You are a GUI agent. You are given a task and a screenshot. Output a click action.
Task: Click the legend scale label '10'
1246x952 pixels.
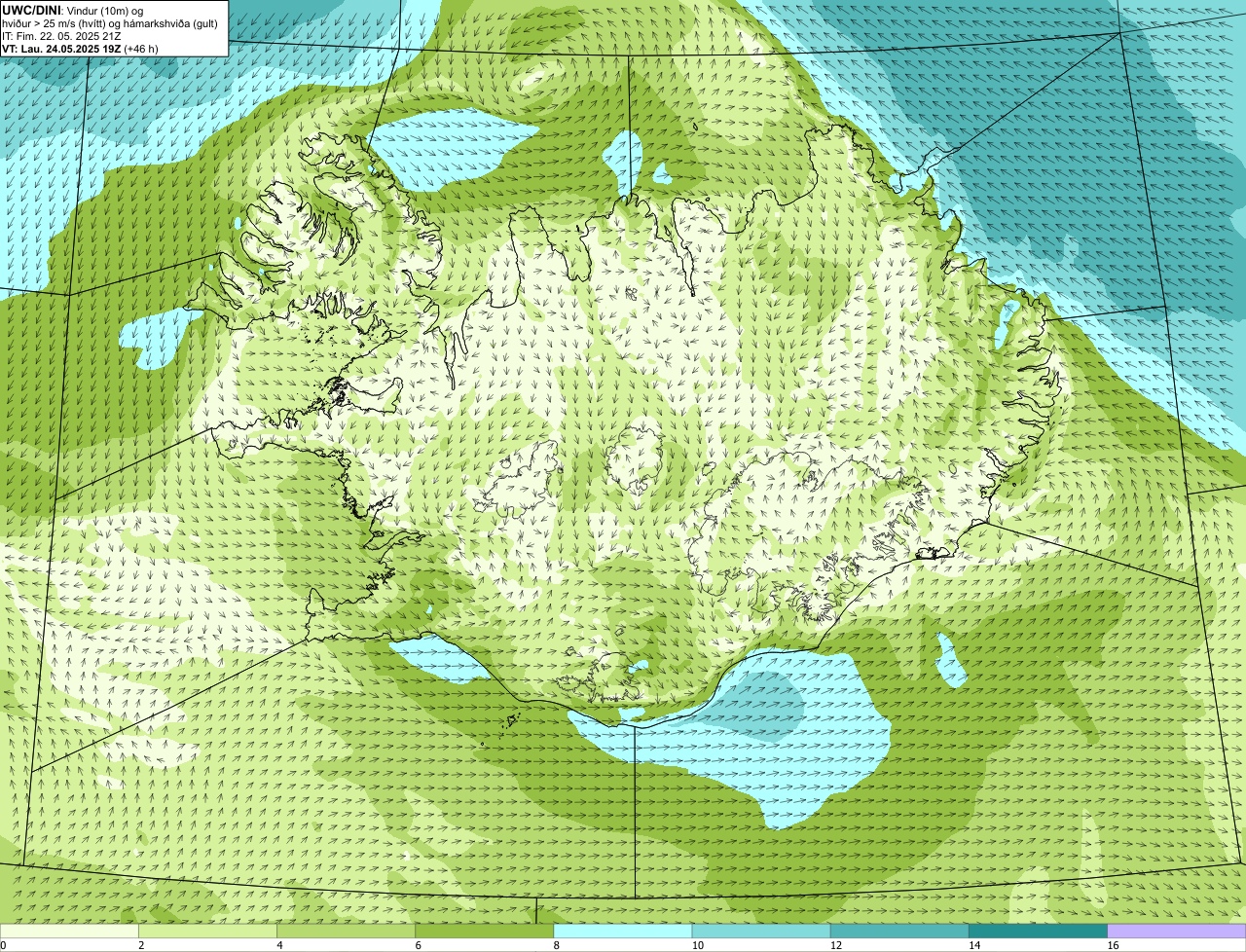697,945
